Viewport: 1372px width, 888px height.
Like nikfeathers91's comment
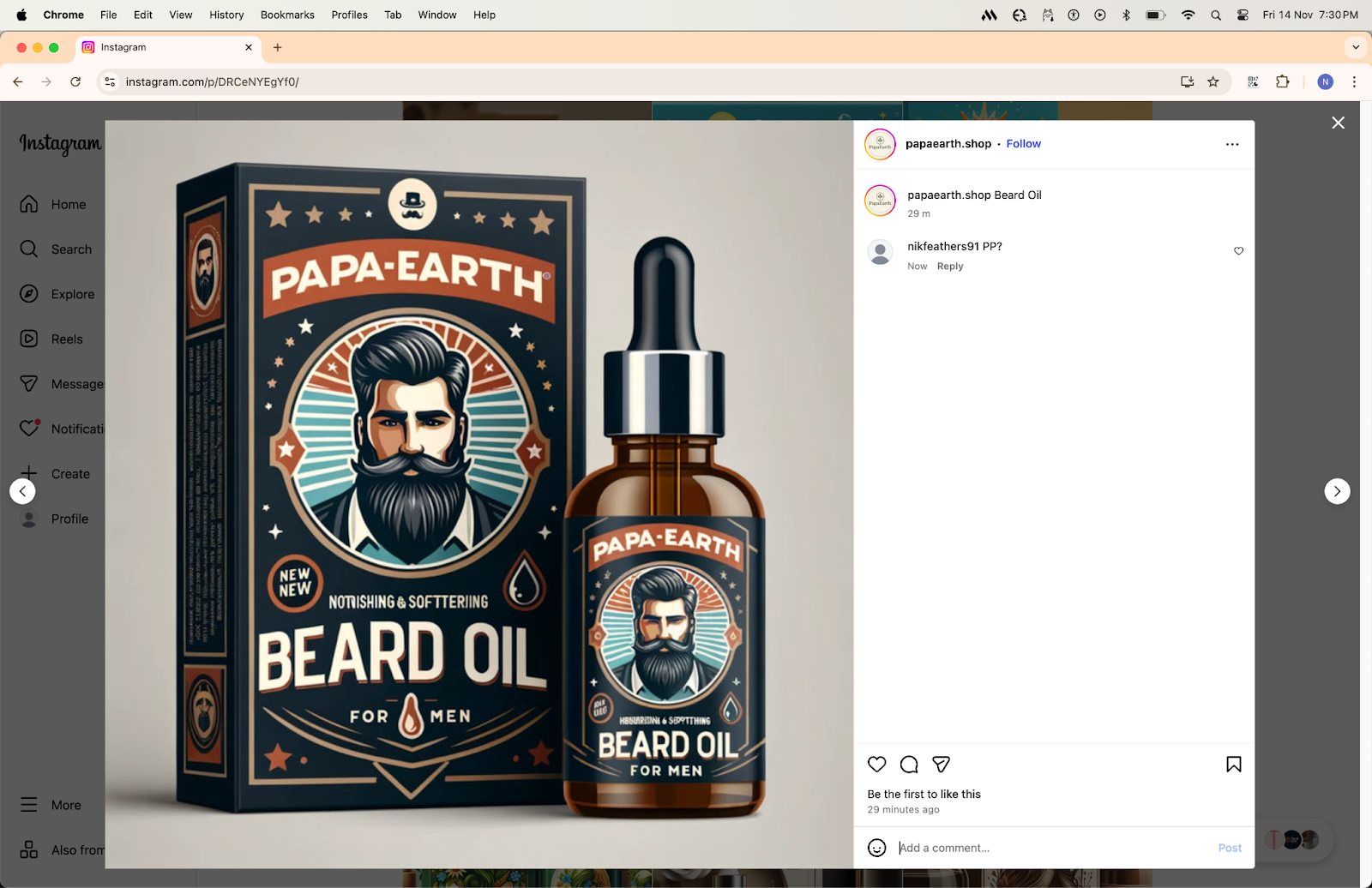click(x=1238, y=251)
